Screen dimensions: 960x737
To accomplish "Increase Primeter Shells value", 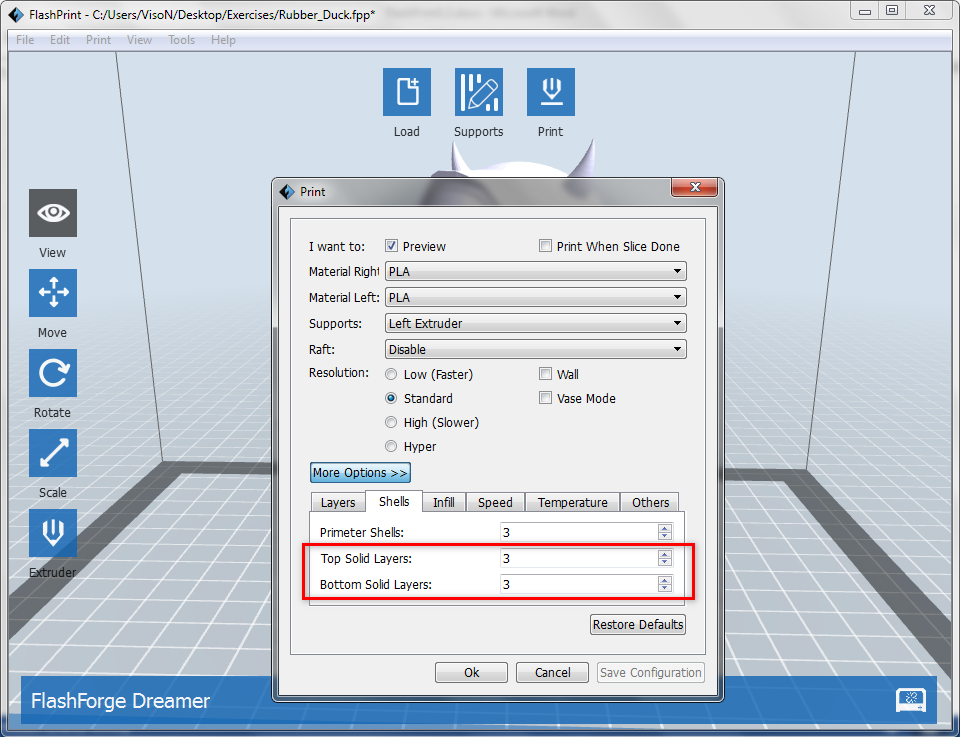I will [665, 528].
